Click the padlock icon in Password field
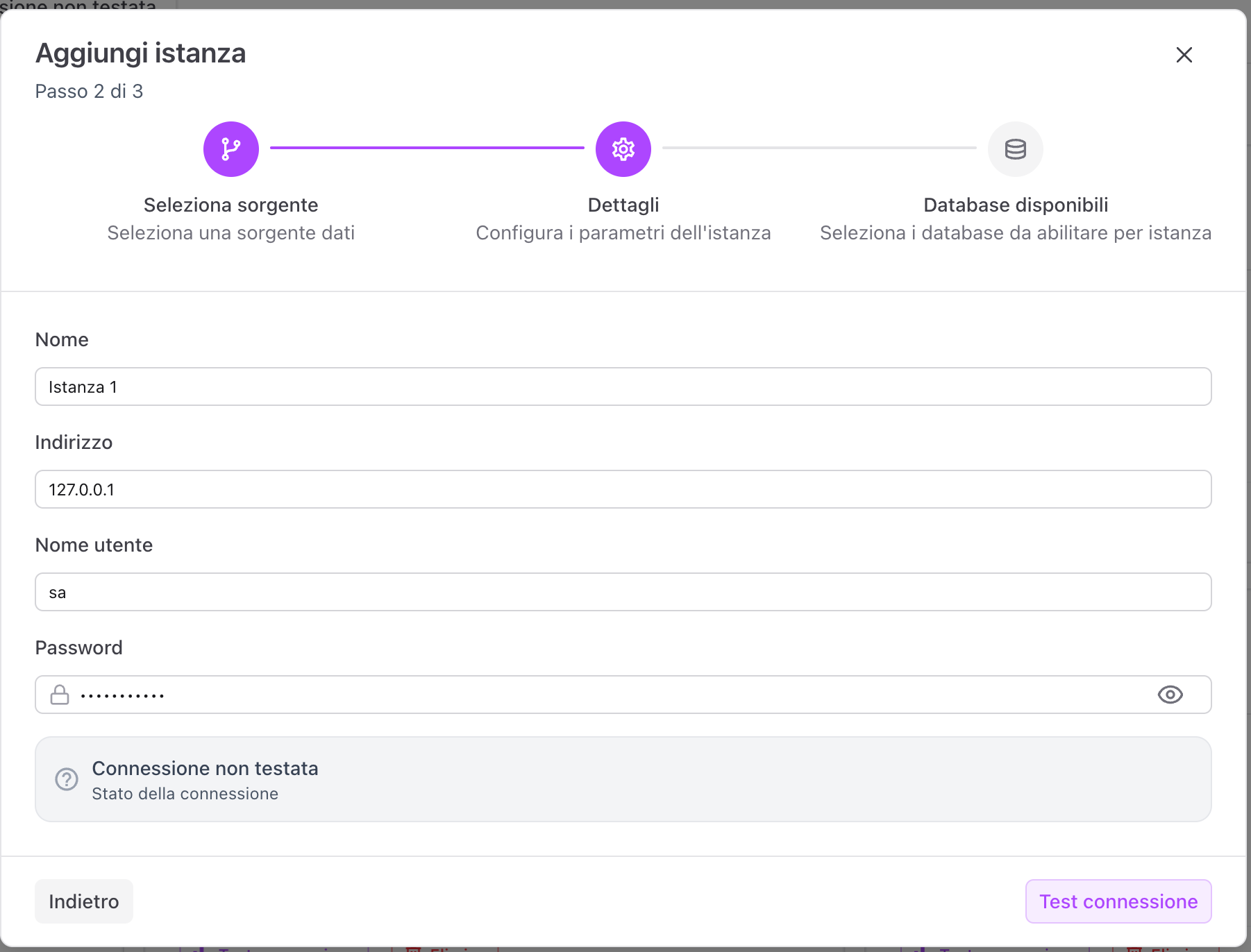 pyautogui.click(x=60, y=695)
